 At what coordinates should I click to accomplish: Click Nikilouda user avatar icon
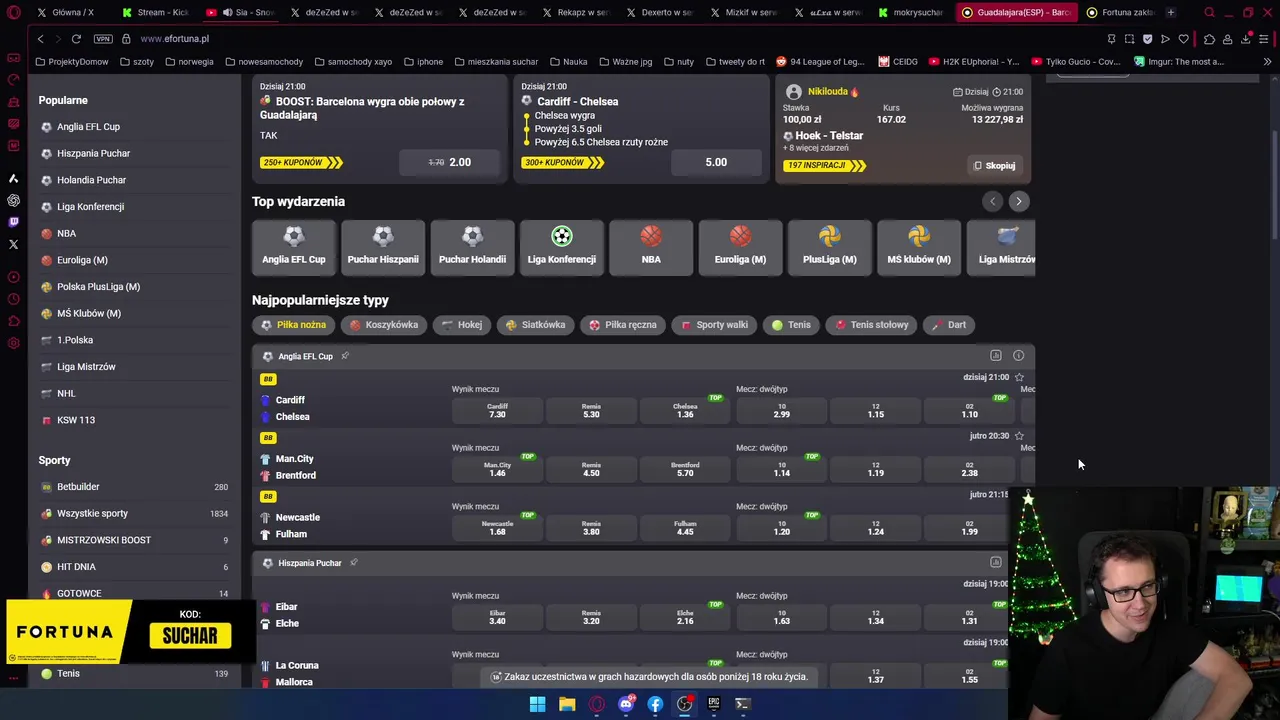(793, 91)
